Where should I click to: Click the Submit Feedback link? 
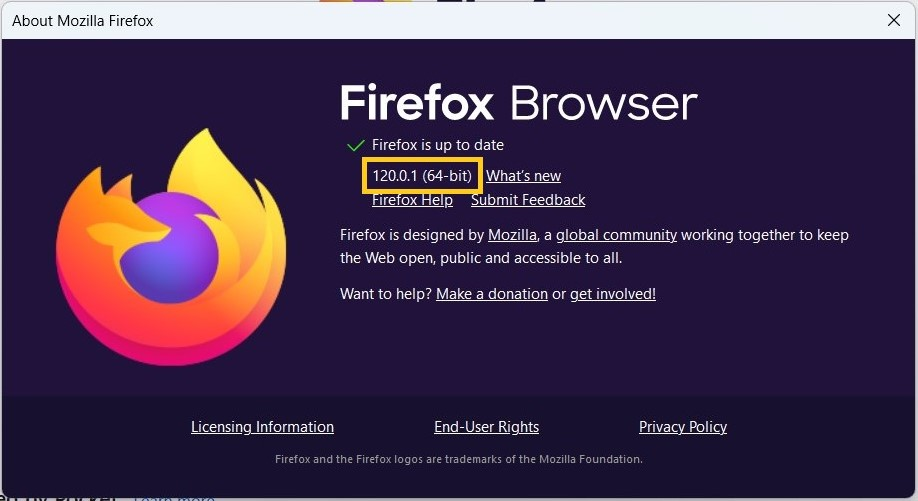528,200
